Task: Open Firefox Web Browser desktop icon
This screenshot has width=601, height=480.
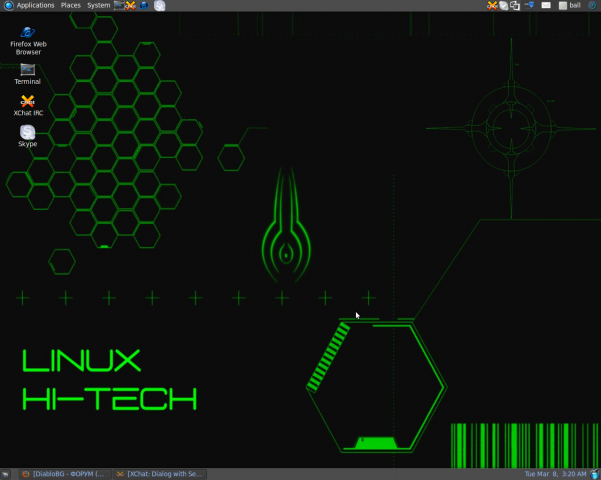Action: click(28, 34)
